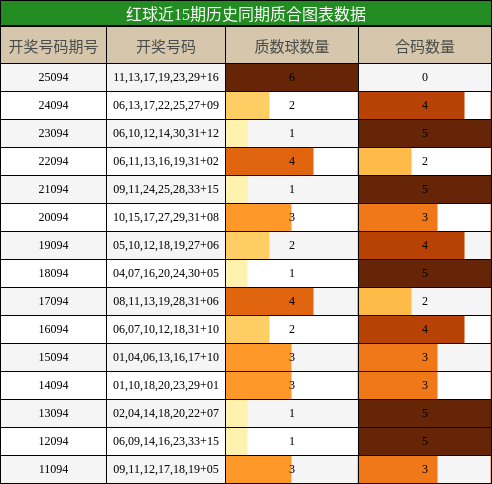Select draw numbers 01,10,18,20,23,29+01
The image size is (492, 484).
(166, 385)
